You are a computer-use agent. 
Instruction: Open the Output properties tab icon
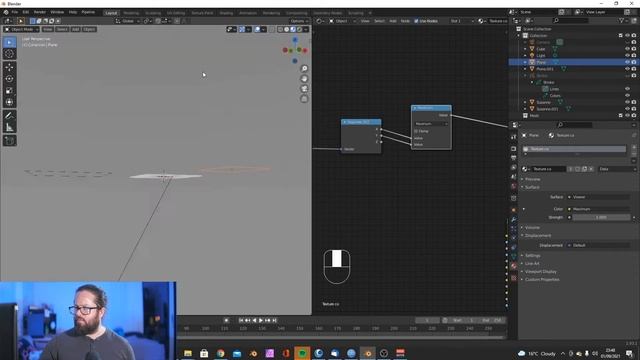tap(513, 158)
